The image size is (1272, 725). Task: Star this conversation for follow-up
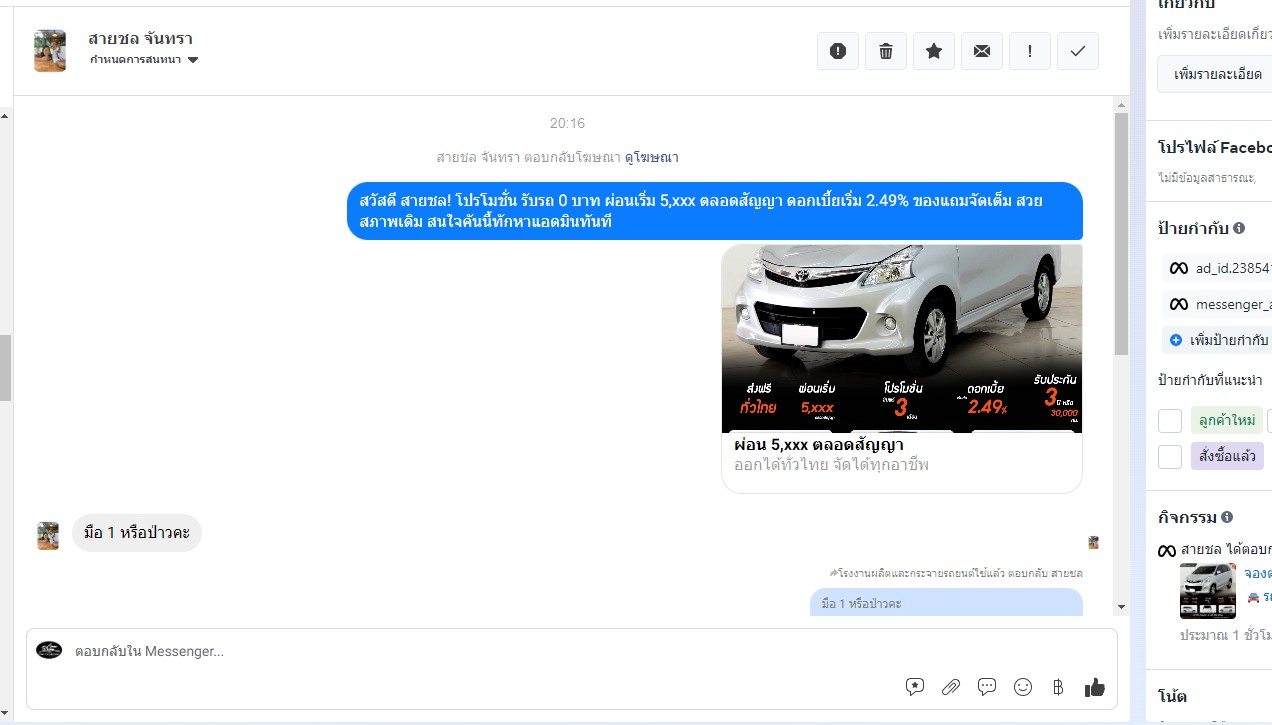934,51
